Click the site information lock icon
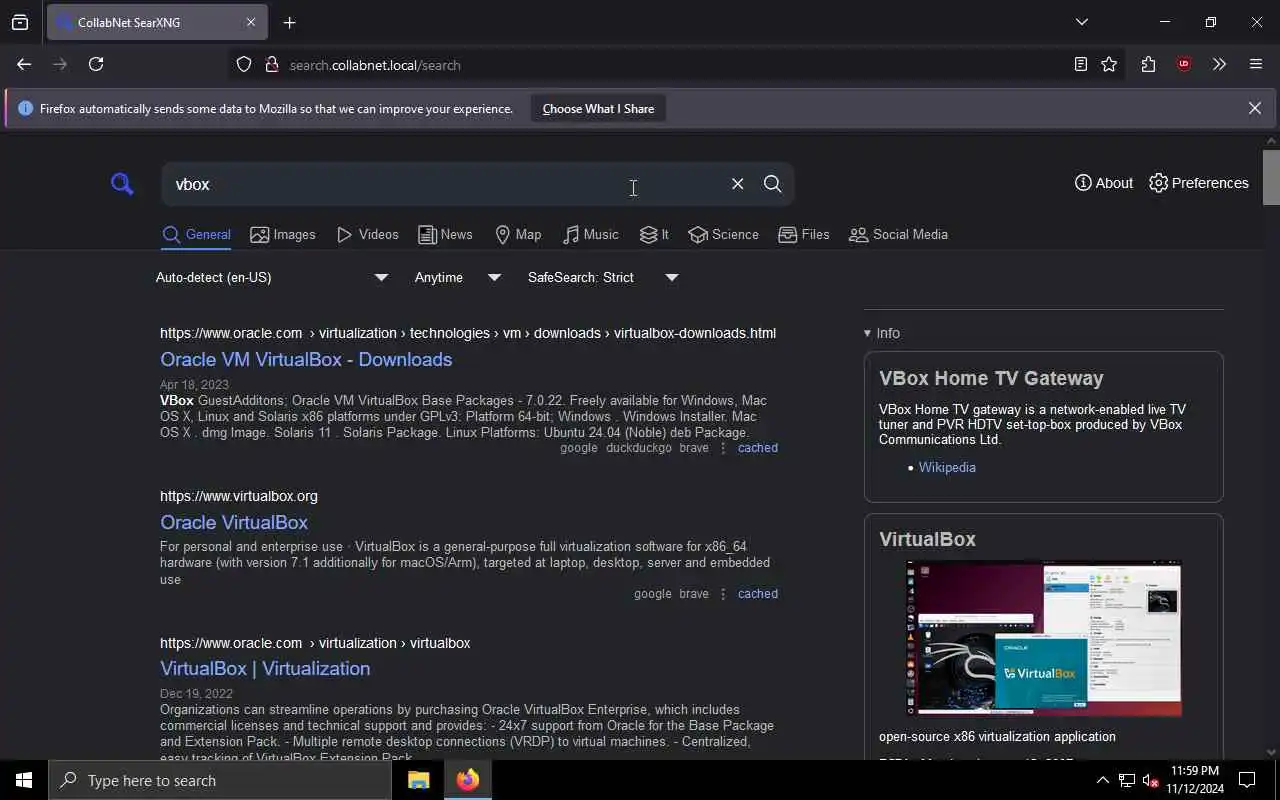The width and height of the screenshot is (1280, 800). coord(271,64)
